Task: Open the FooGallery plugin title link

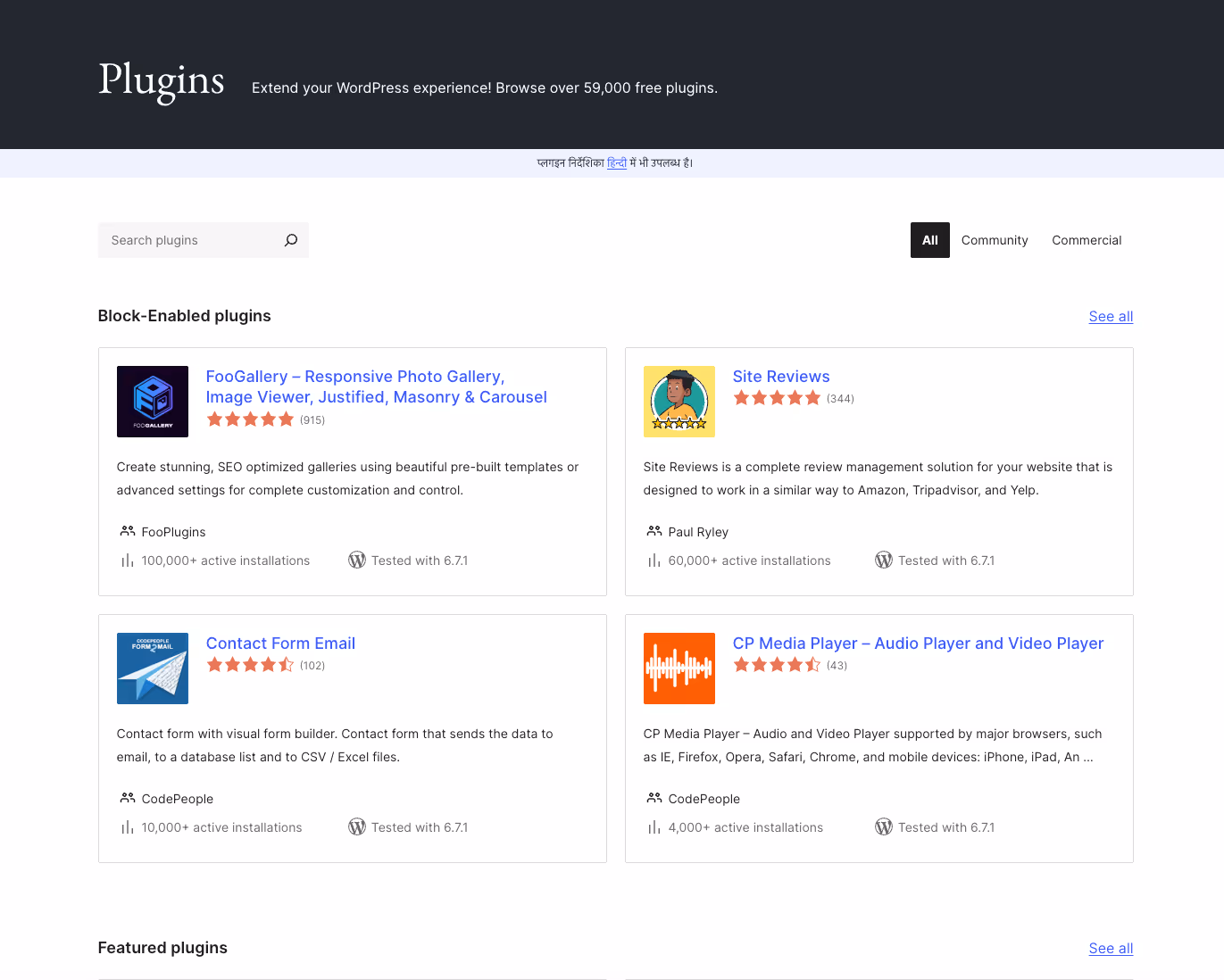Action: pos(376,386)
